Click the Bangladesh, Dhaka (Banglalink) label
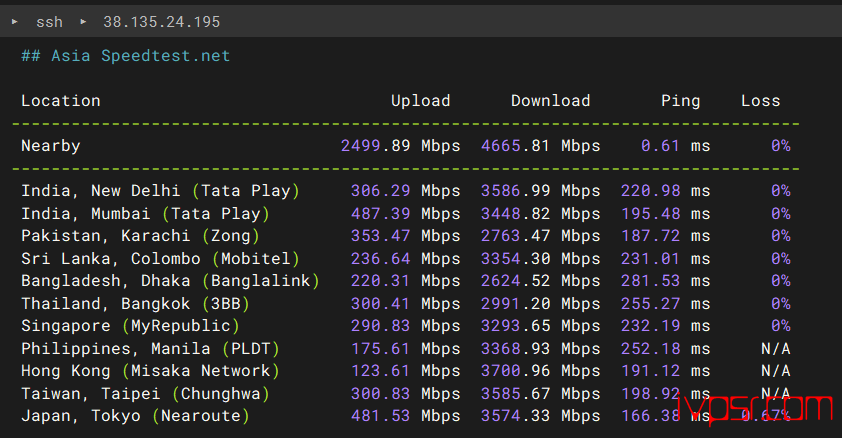This screenshot has width=842, height=438. coord(170,281)
